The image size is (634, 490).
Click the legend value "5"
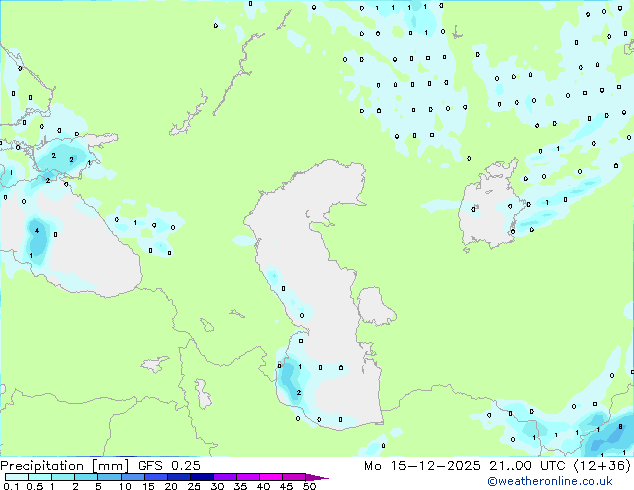coord(98,486)
